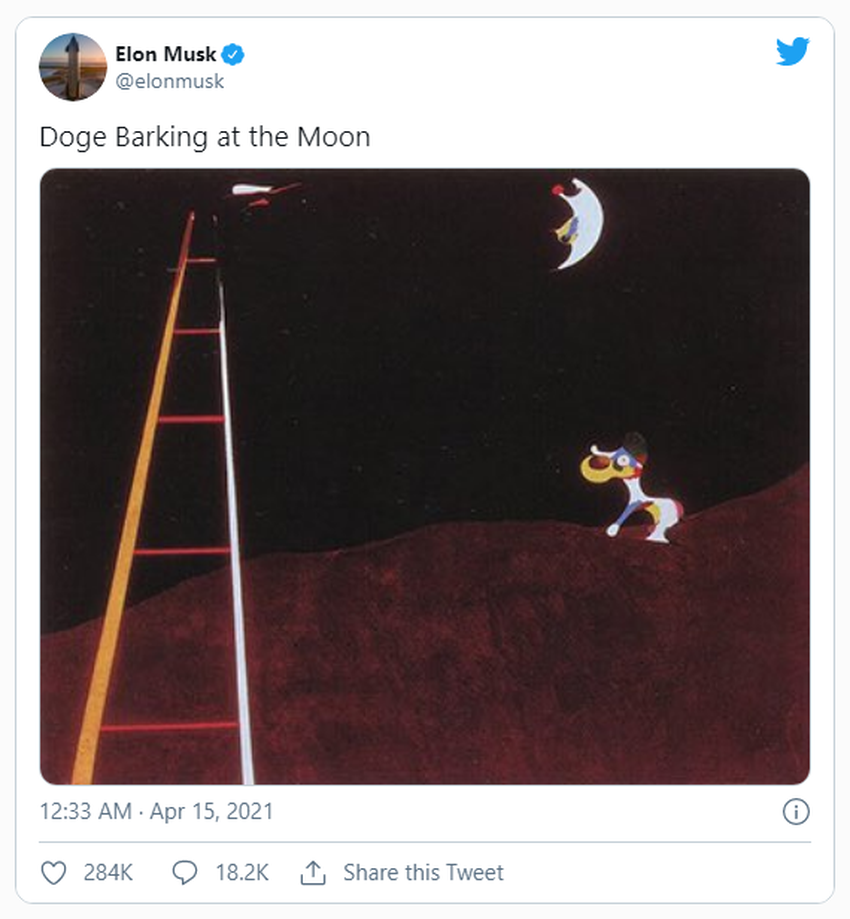Open the 18.2K replies count
The width and height of the screenshot is (850, 919).
(x=242, y=872)
